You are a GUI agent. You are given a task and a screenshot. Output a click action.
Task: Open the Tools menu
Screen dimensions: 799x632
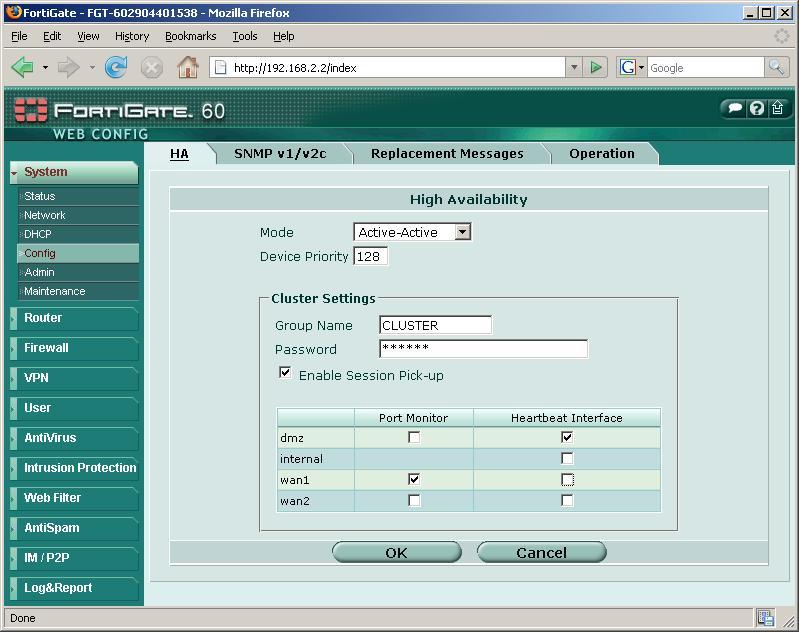(x=245, y=36)
